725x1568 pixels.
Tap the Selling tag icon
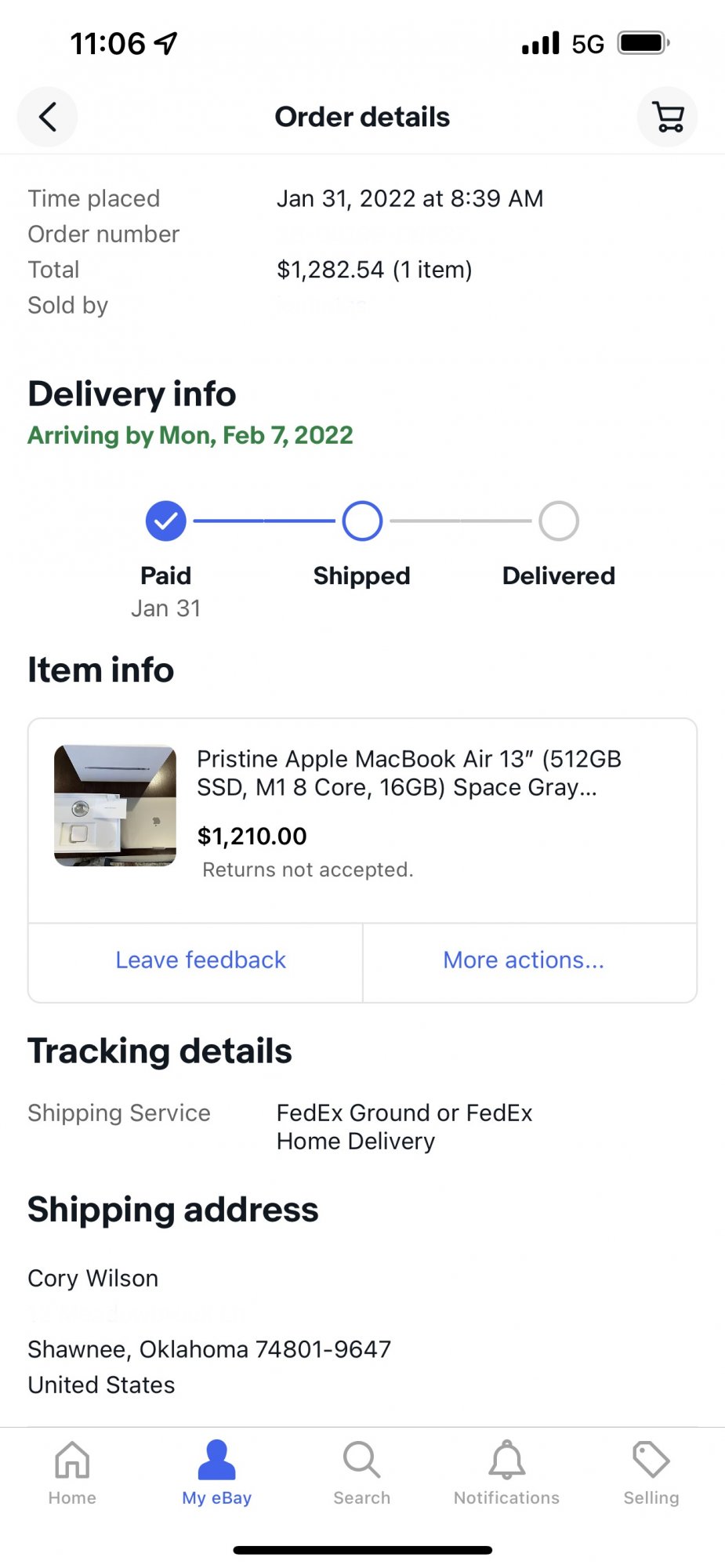(651, 1459)
